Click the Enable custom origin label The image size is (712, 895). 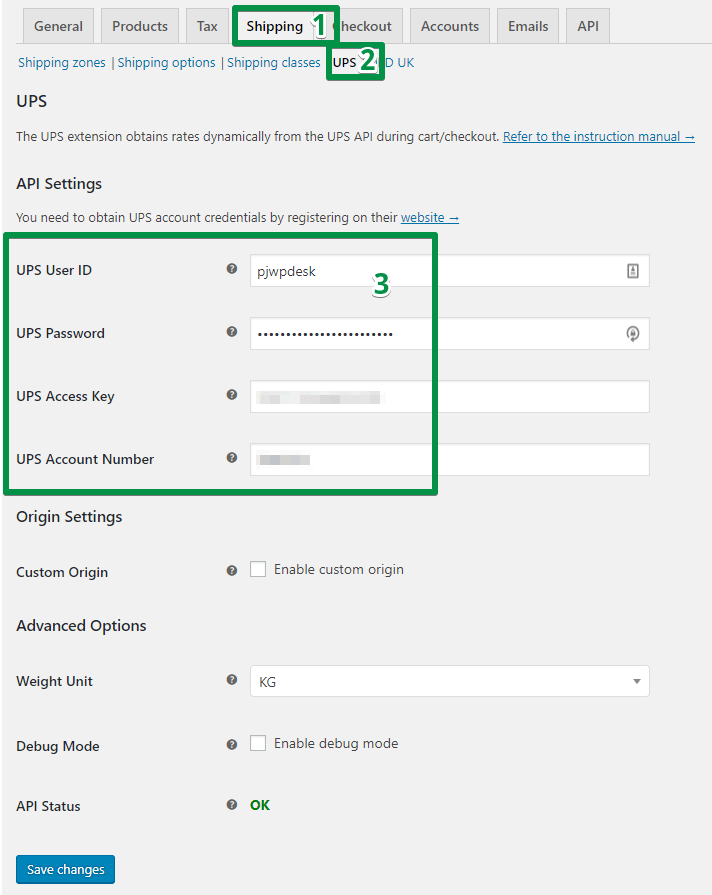point(339,569)
